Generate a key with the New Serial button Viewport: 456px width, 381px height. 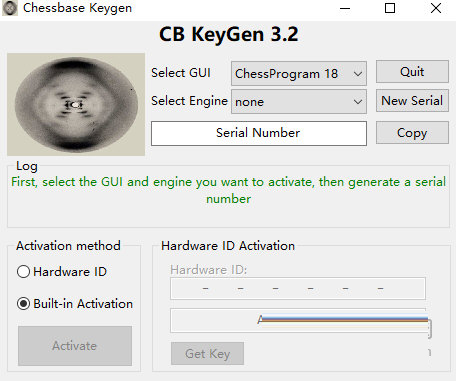(x=412, y=100)
